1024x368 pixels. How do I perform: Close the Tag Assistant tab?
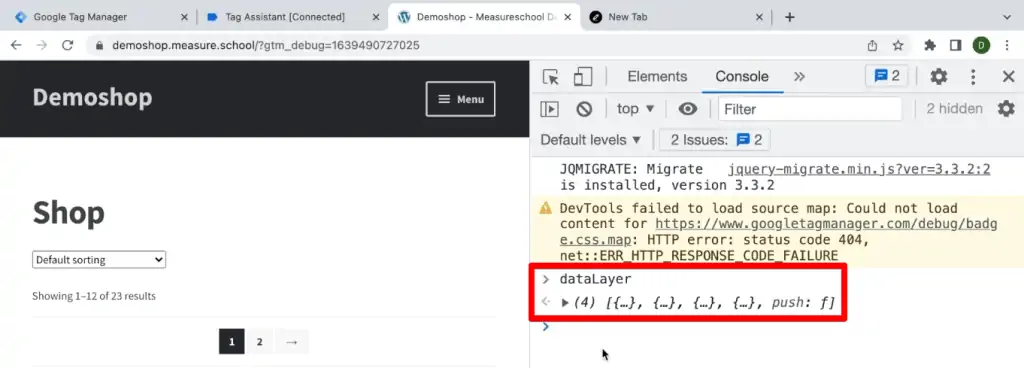[x=376, y=17]
